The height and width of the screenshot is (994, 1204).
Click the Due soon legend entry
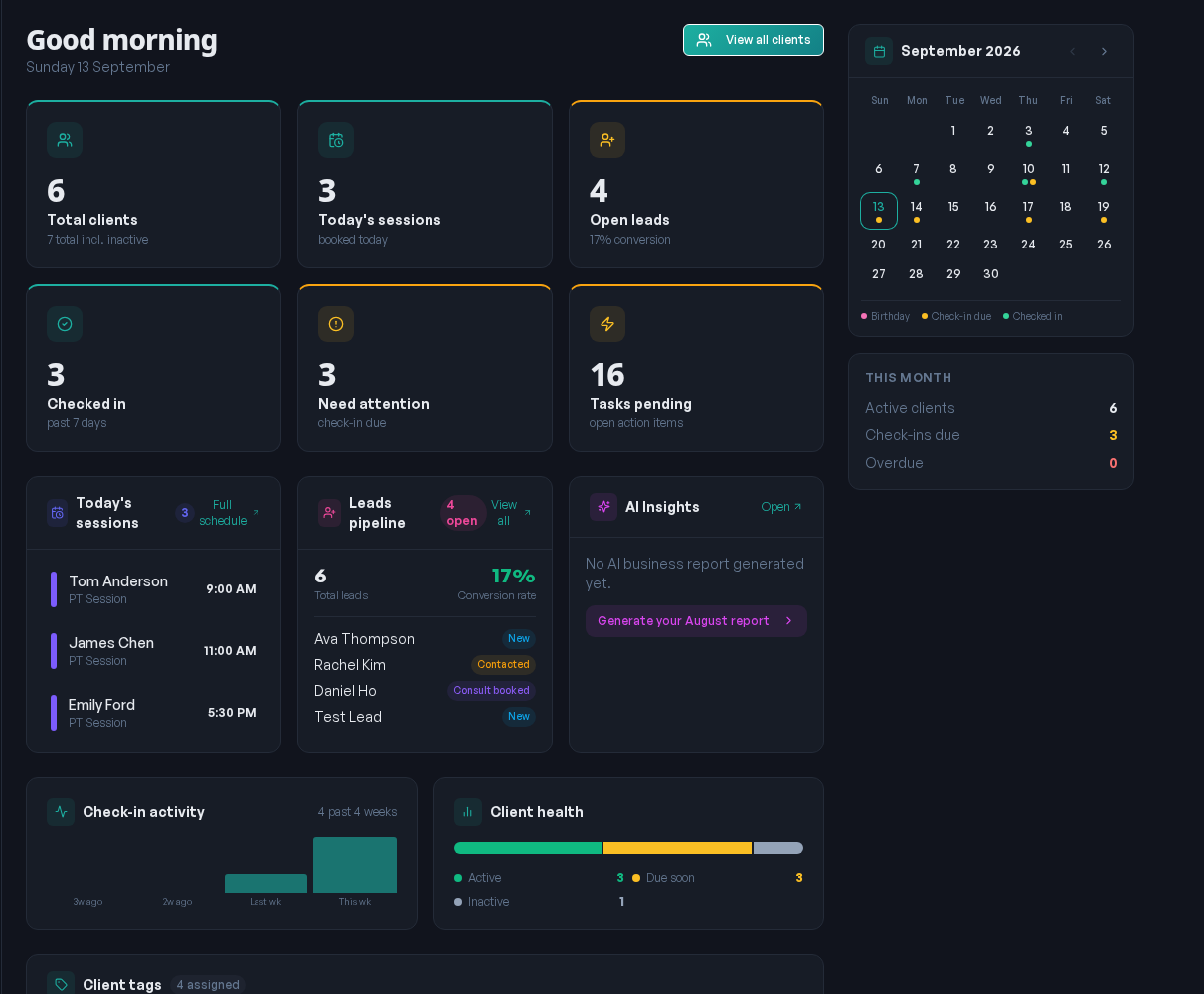(717, 878)
